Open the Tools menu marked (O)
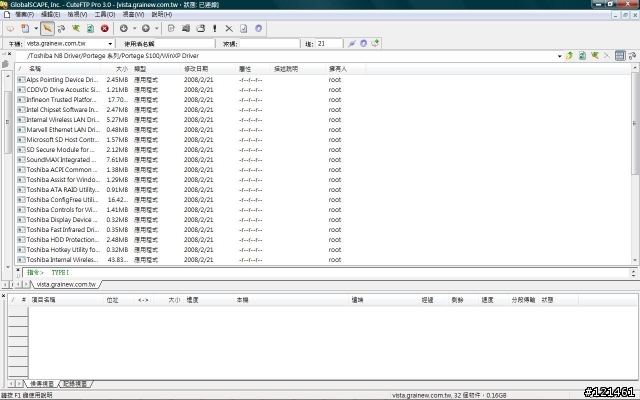 pos(105,14)
